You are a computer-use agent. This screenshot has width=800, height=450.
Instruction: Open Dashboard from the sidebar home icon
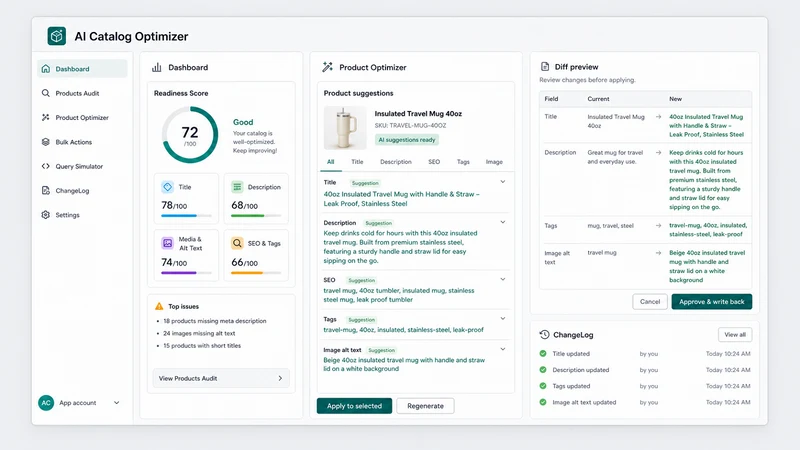(45, 69)
